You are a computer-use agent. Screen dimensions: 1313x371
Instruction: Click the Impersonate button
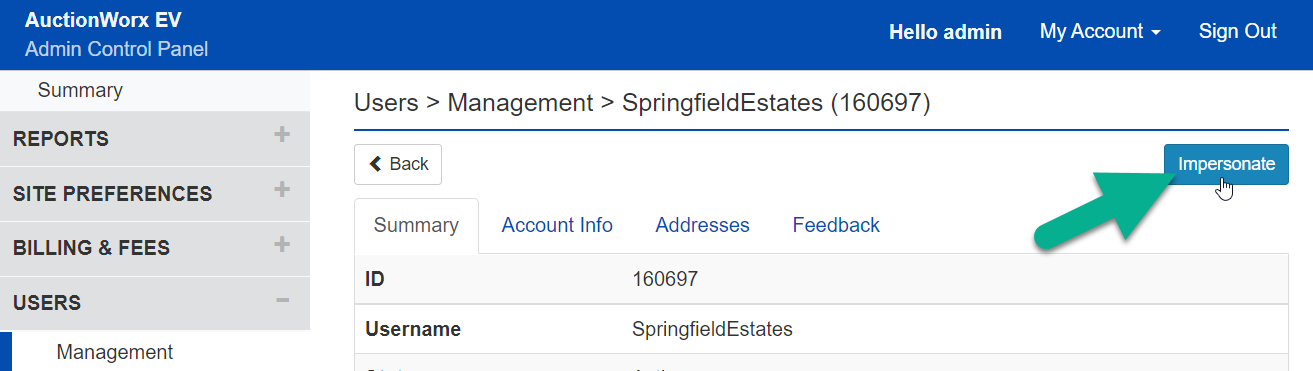tap(1226, 164)
